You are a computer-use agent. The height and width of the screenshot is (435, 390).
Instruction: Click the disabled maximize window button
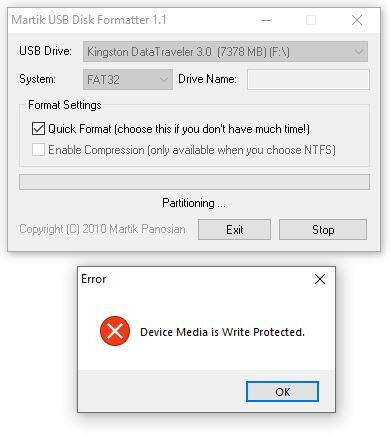click(x=311, y=20)
